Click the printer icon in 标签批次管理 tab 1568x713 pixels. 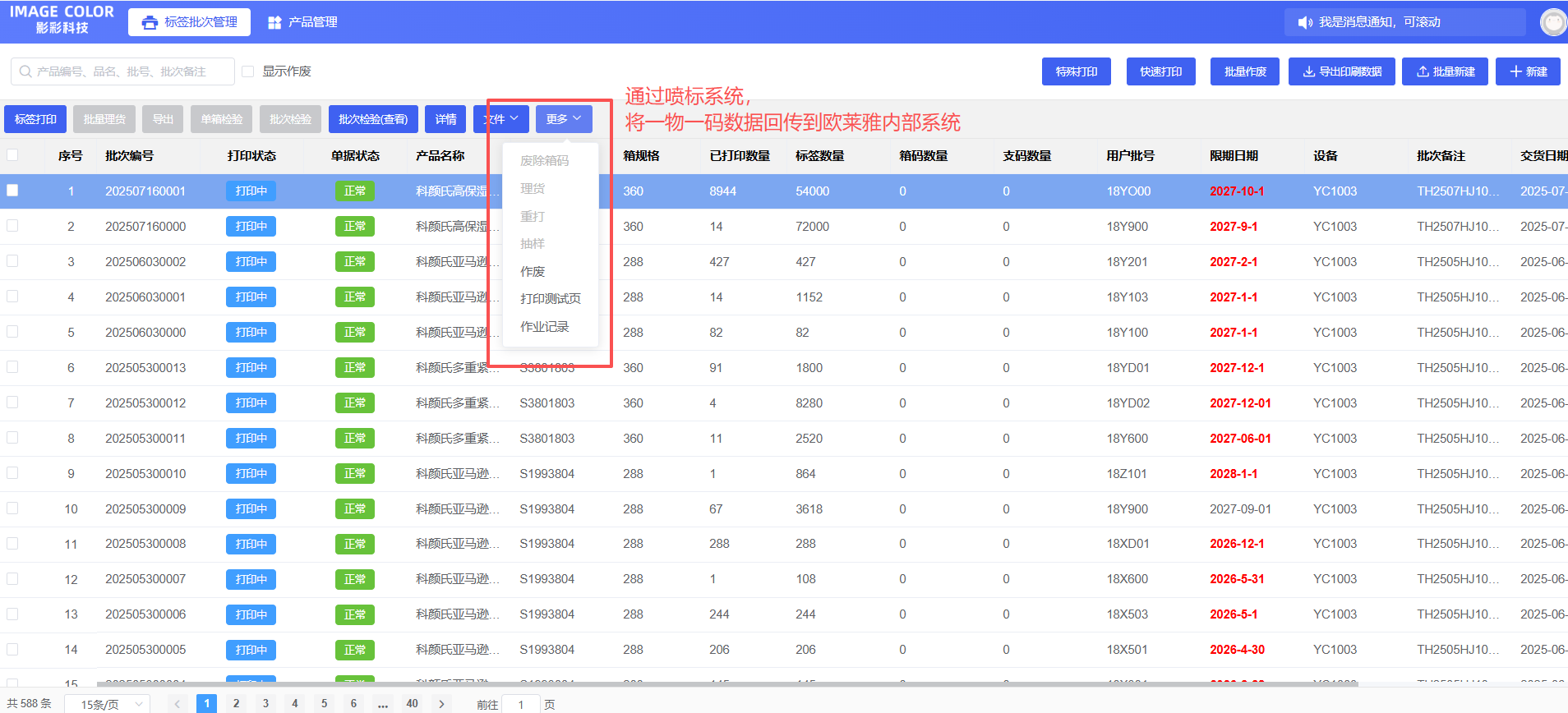(x=150, y=22)
